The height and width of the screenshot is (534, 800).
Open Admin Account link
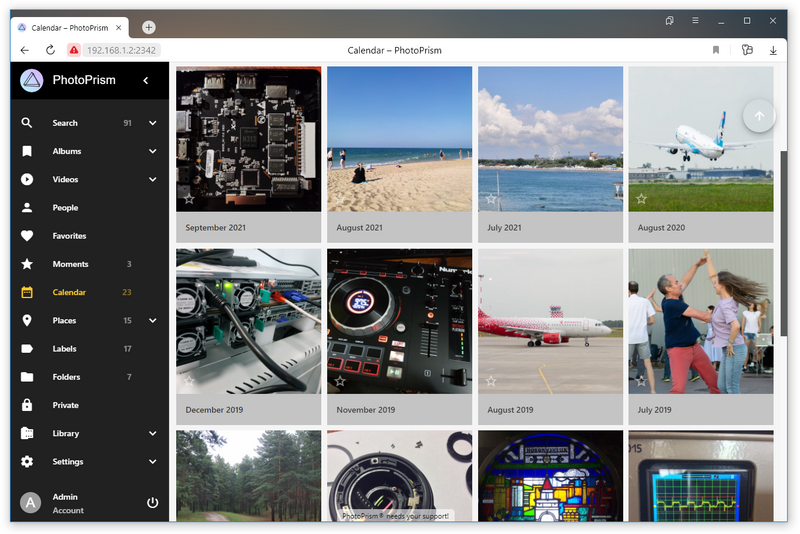68,503
